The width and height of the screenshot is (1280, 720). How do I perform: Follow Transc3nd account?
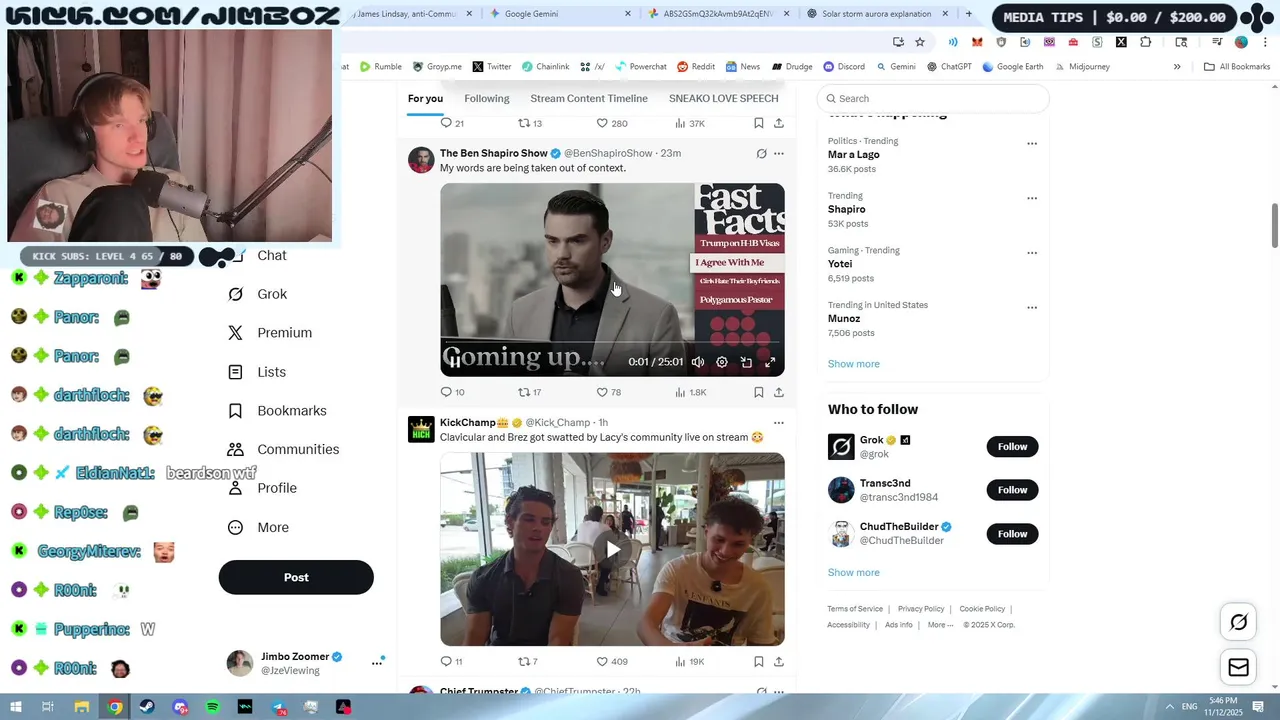pyautogui.click(x=1012, y=490)
